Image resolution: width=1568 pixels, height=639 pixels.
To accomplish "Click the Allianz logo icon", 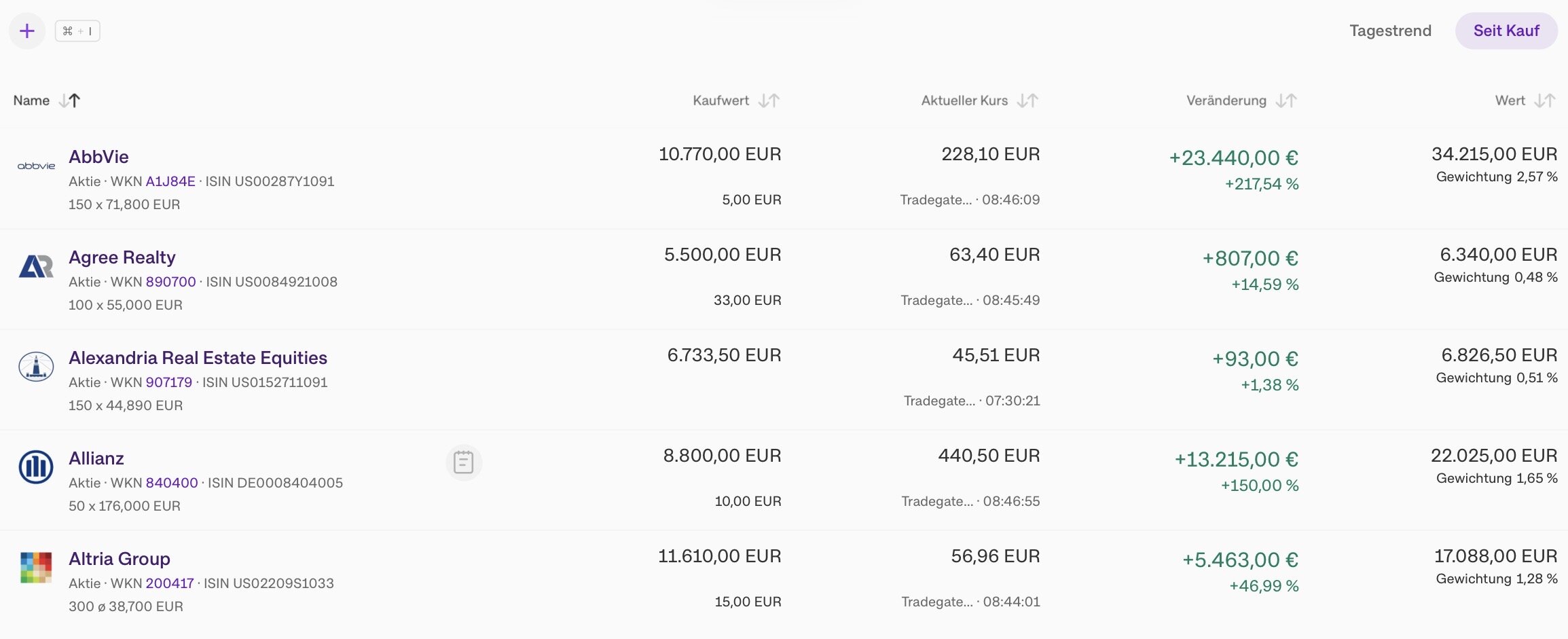I will point(36,467).
